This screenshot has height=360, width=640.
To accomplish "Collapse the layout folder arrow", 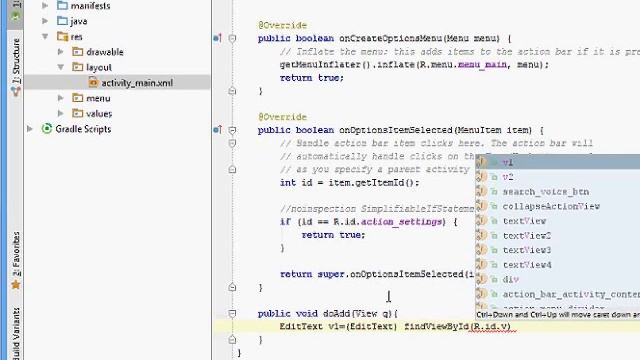I will tap(60, 67).
